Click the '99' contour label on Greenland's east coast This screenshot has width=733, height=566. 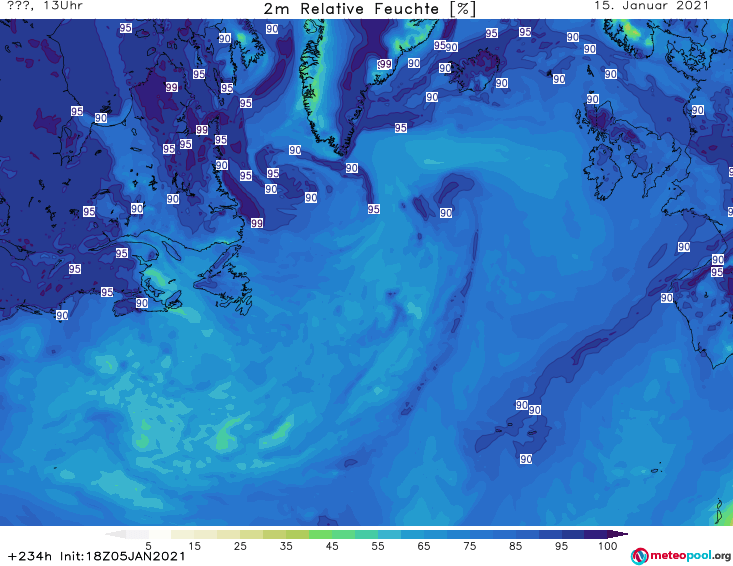point(384,64)
